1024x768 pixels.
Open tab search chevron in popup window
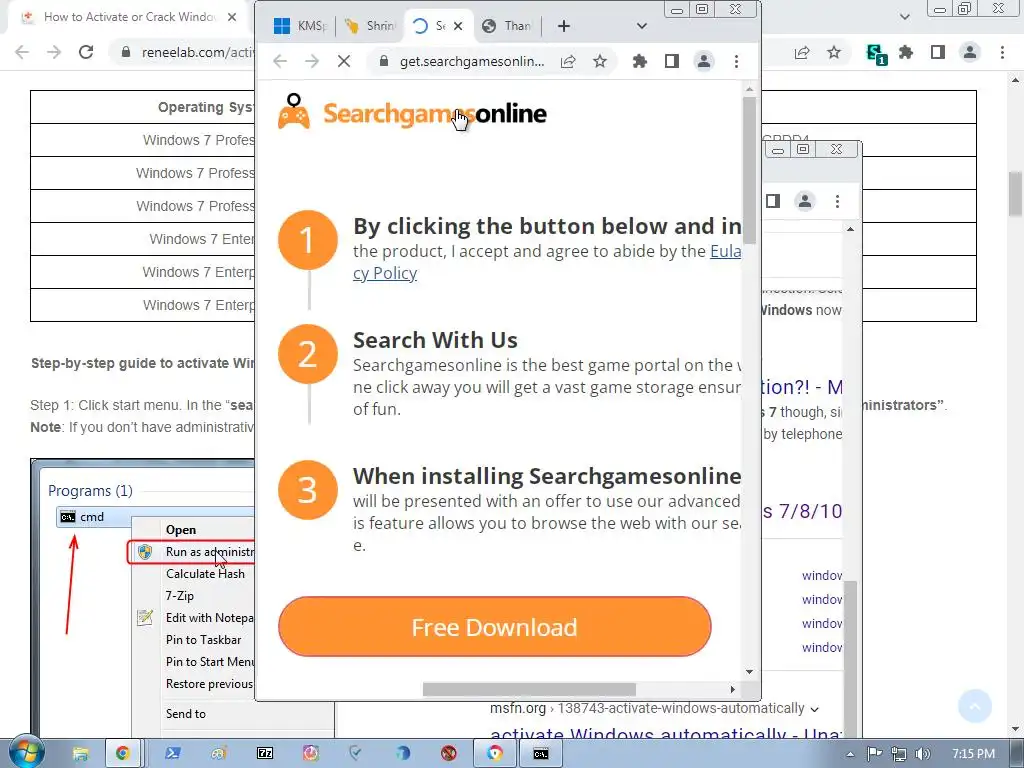pos(642,26)
